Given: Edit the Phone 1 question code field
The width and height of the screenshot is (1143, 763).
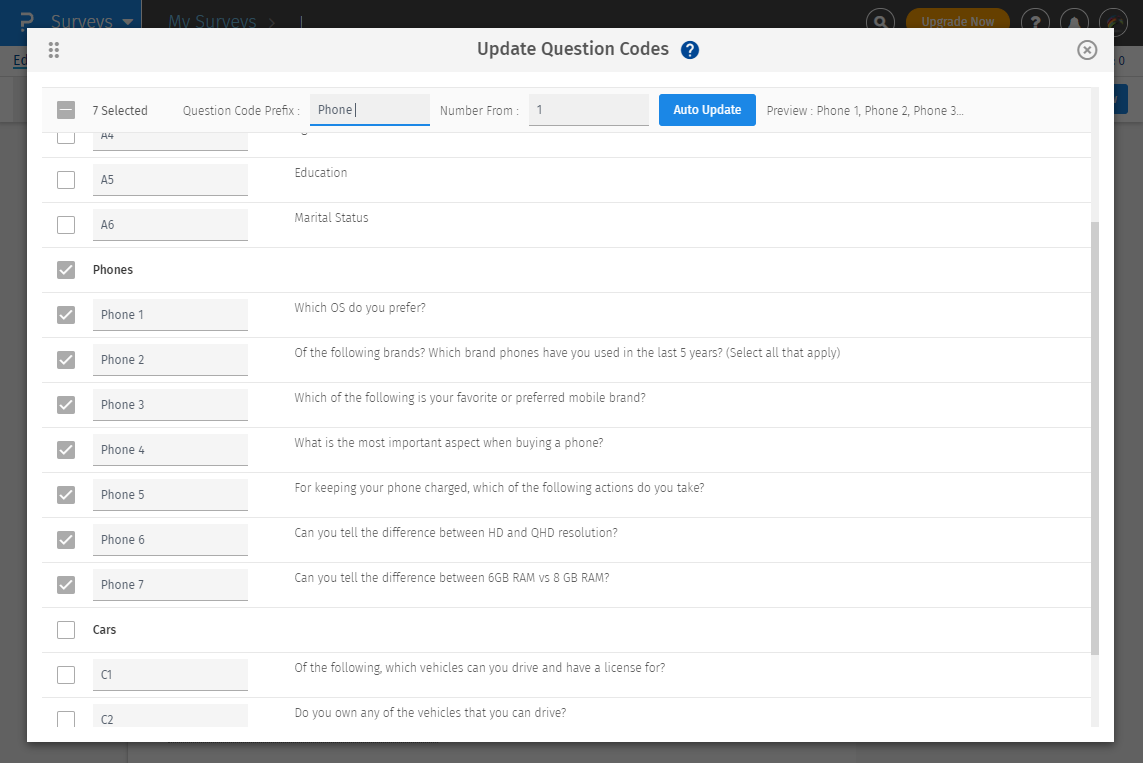Looking at the screenshot, I should (x=170, y=315).
